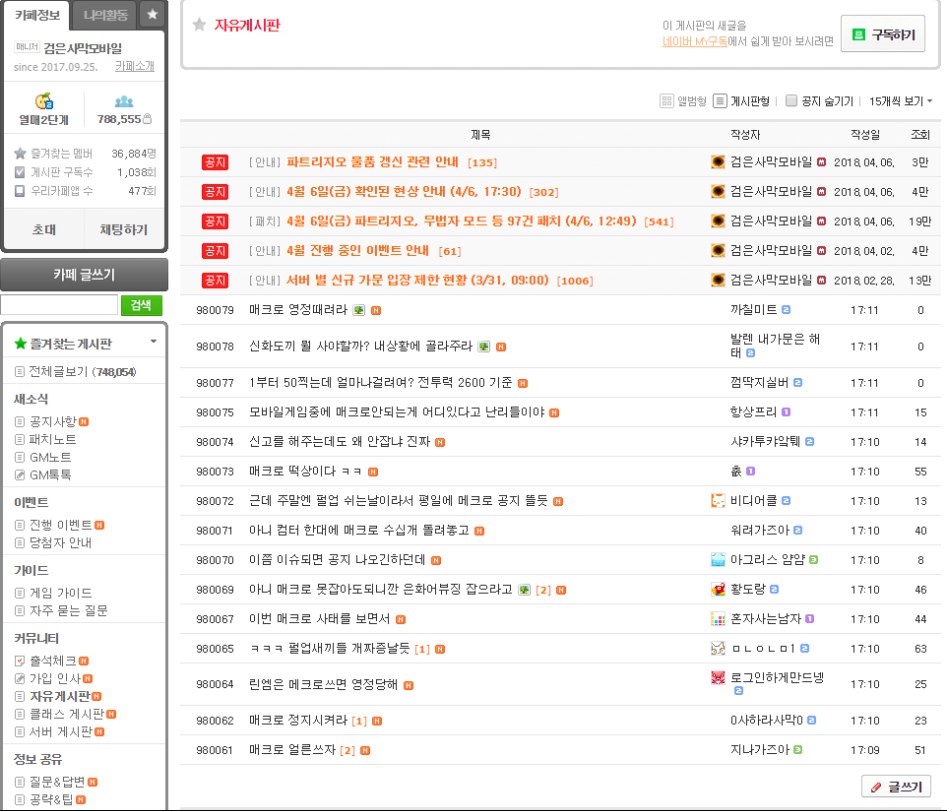Open the 카페소개 link
This screenshot has width=947, height=811.
(x=135, y=66)
